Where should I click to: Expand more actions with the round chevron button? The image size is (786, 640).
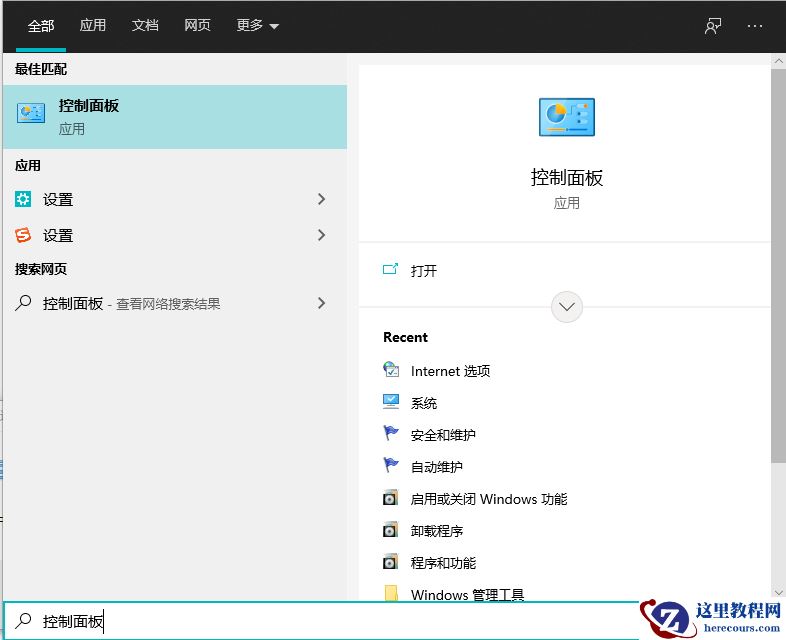pos(566,307)
